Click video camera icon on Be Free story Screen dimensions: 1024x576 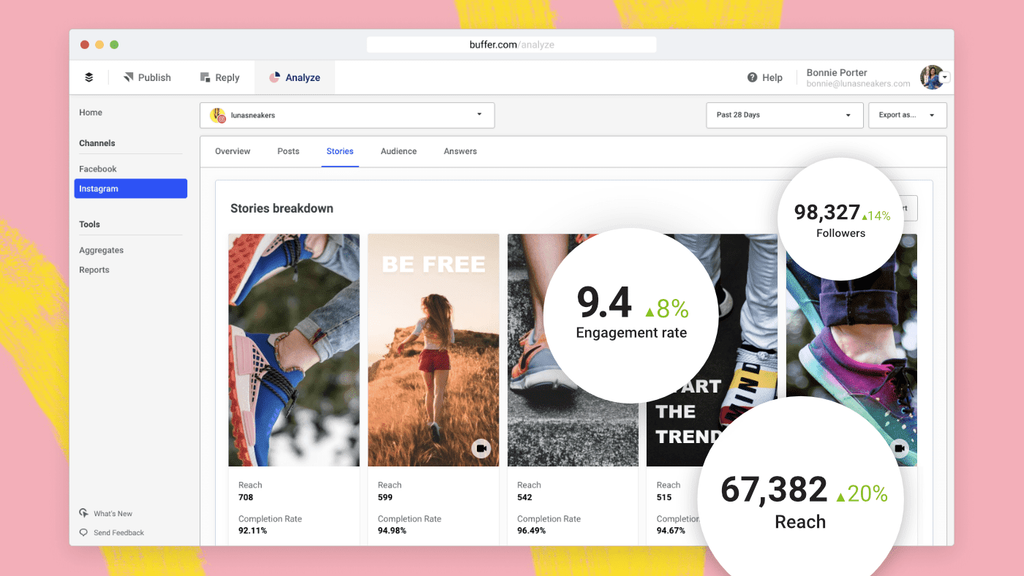click(x=481, y=448)
